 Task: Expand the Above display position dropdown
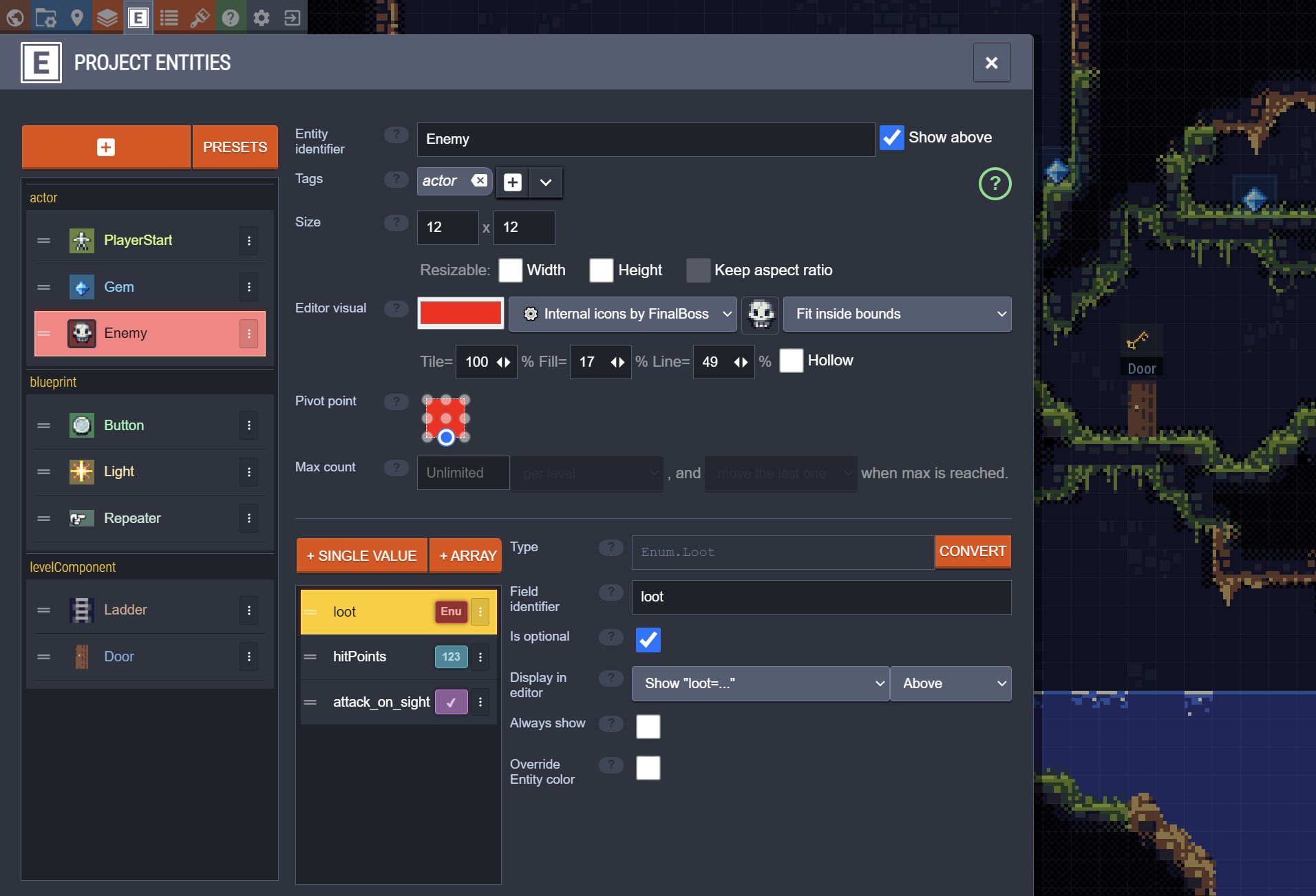(x=951, y=684)
